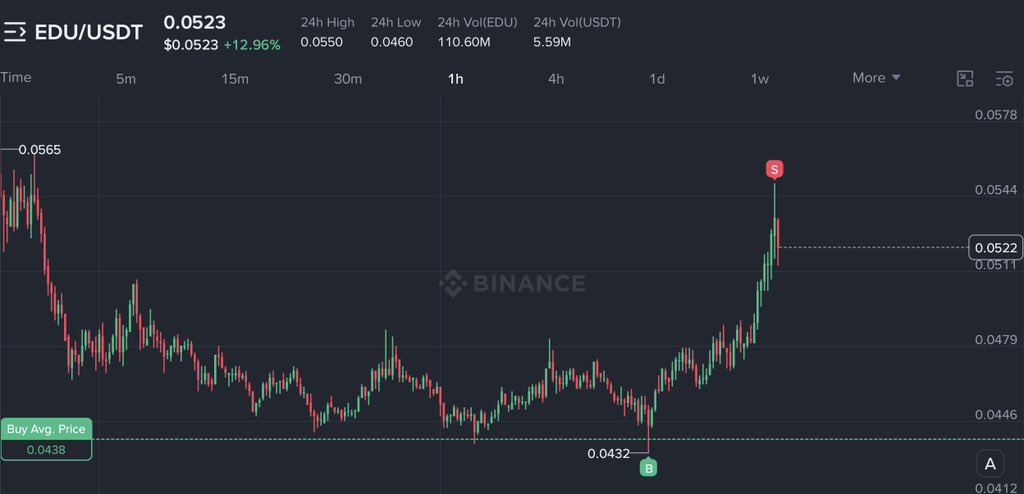Click the 24h Vol(EDU) label
This screenshot has width=1024, height=494.
pos(477,22)
